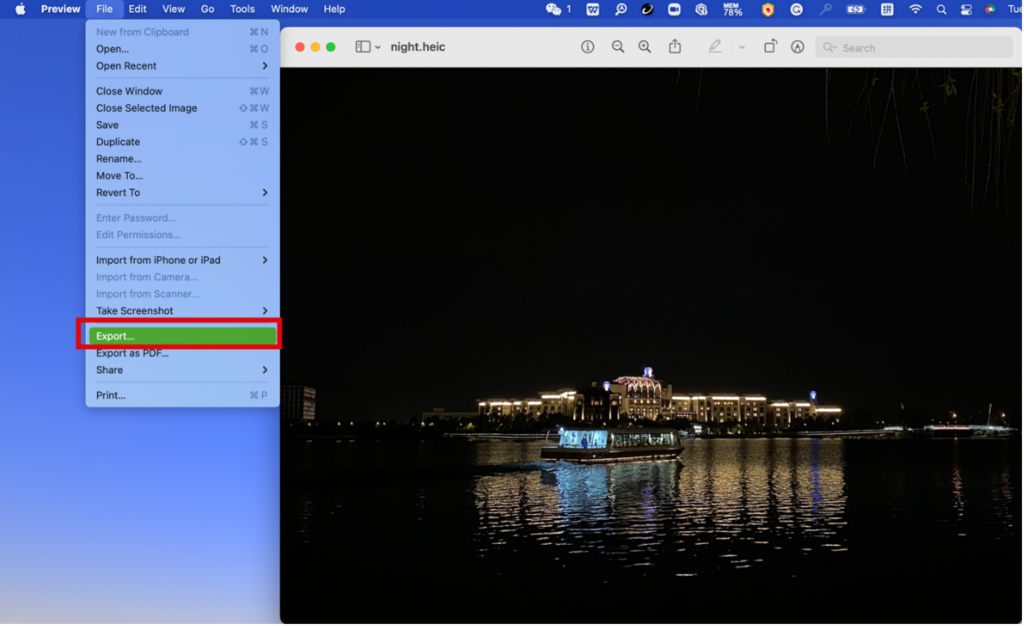Expand the Take Screenshot submenu
The image size is (1024, 626).
coord(180,311)
